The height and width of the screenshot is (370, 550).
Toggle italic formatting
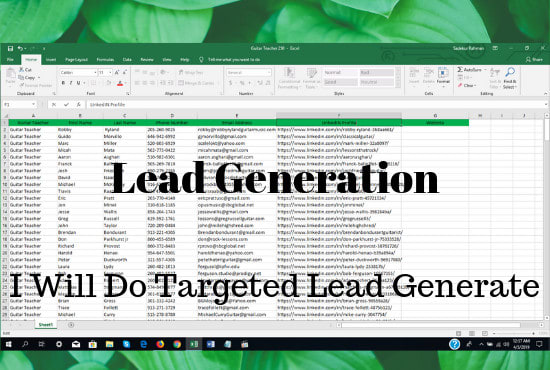[71, 83]
